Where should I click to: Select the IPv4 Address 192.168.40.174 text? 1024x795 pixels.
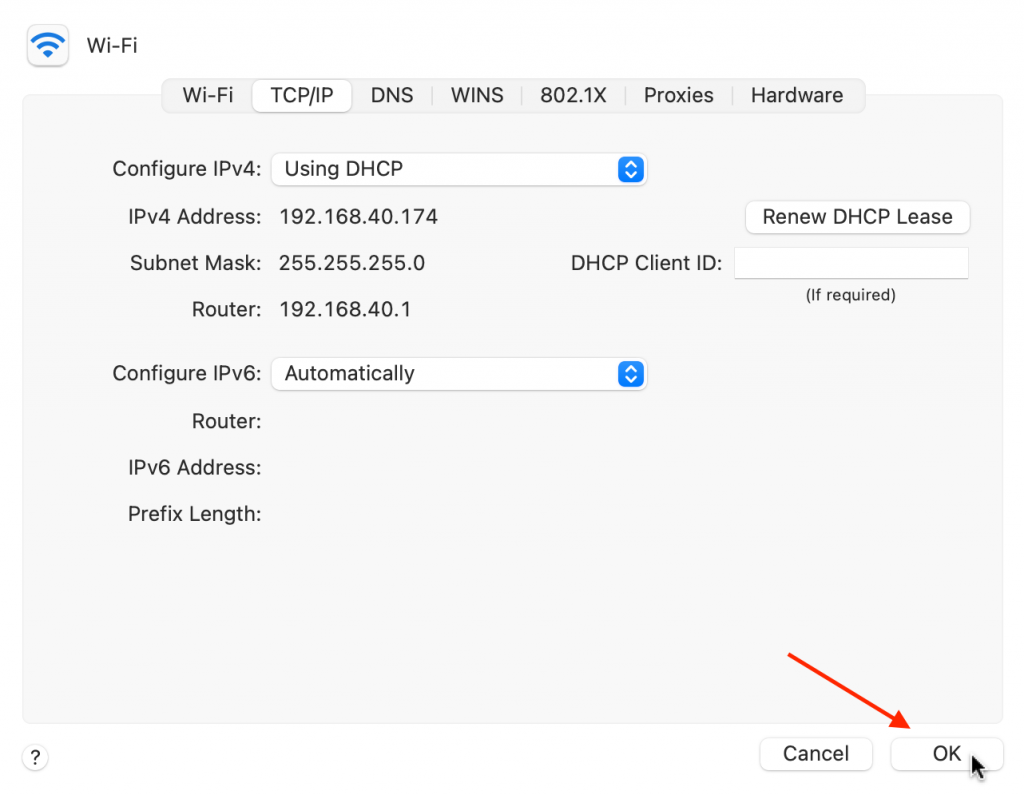pyautogui.click(x=358, y=216)
